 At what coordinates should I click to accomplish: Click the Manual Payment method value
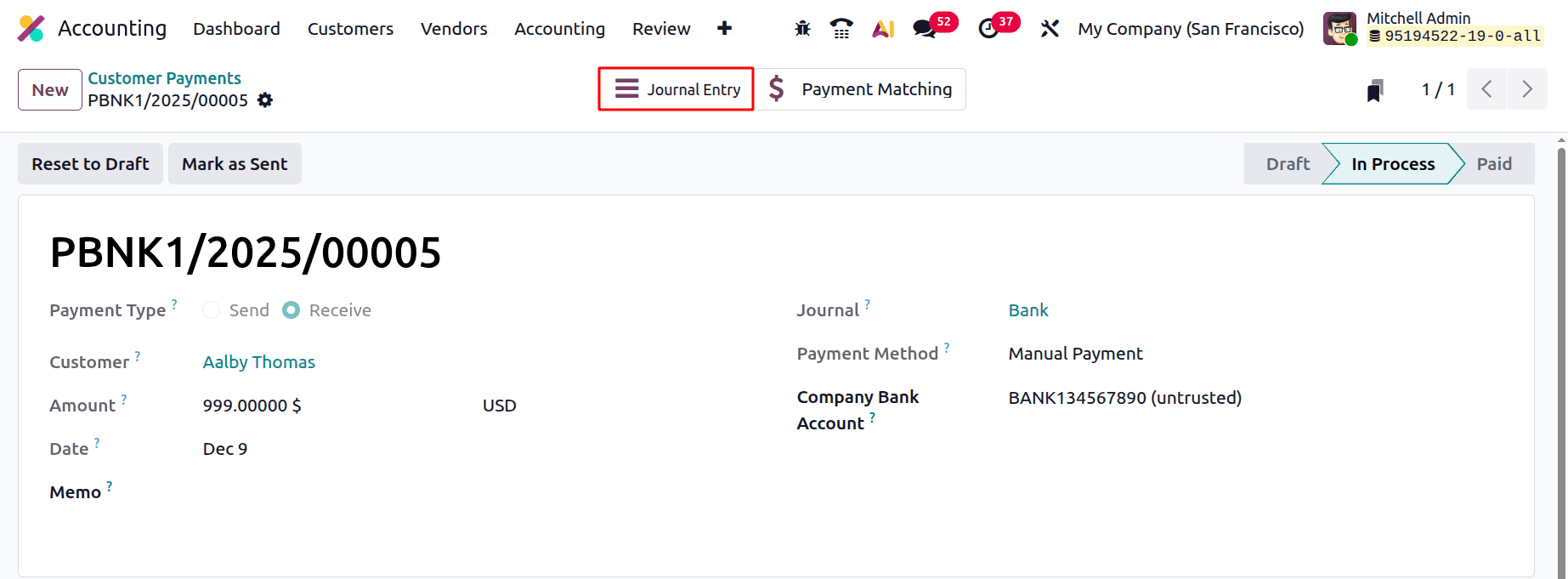[x=1075, y=354]
